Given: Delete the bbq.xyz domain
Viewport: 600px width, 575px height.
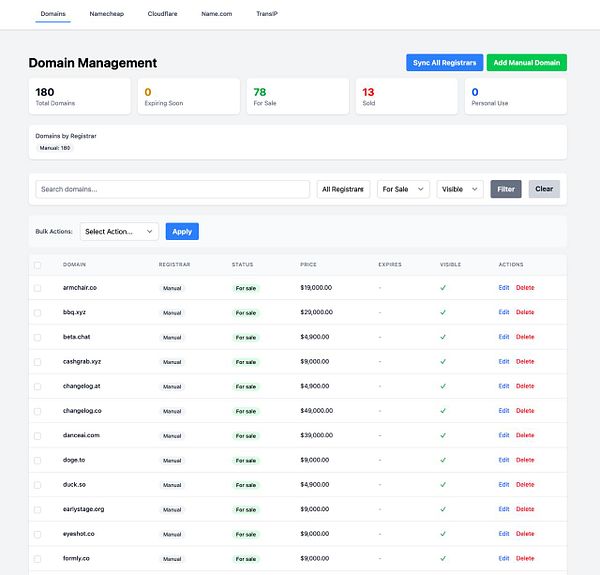Looking at the screenshot, I should tap(525, 312).
